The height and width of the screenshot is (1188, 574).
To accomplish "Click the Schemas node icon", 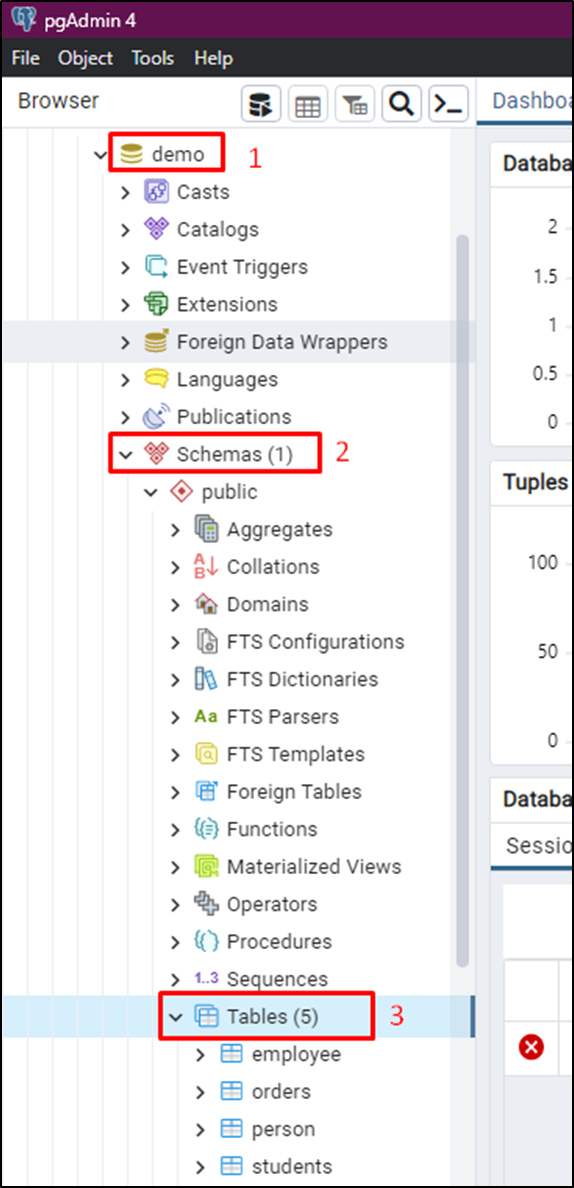I will pos(156,454).
